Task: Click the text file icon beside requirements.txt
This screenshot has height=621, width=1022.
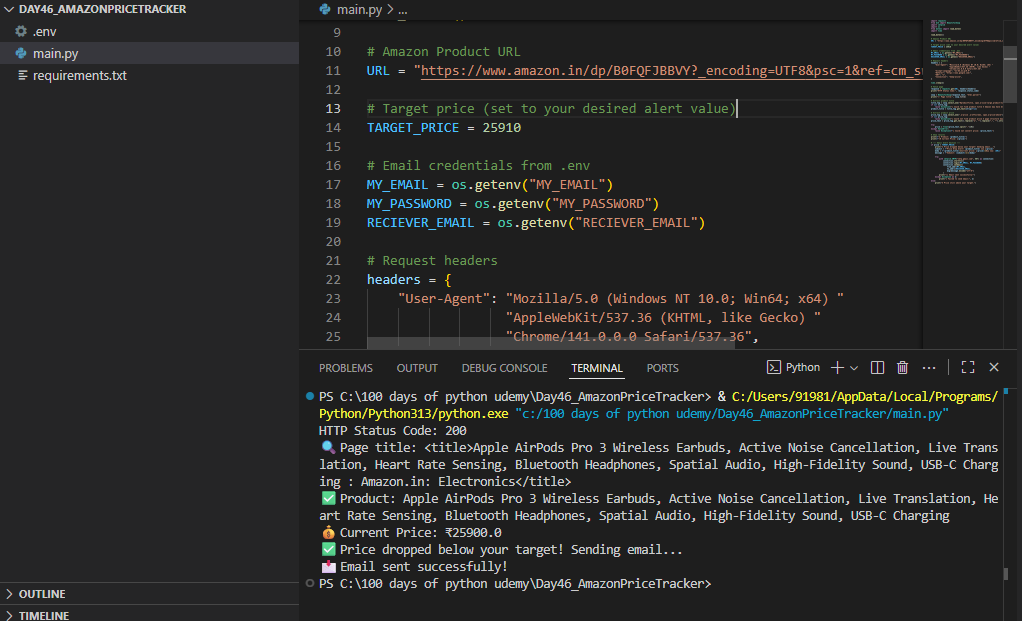Action: 22,76
